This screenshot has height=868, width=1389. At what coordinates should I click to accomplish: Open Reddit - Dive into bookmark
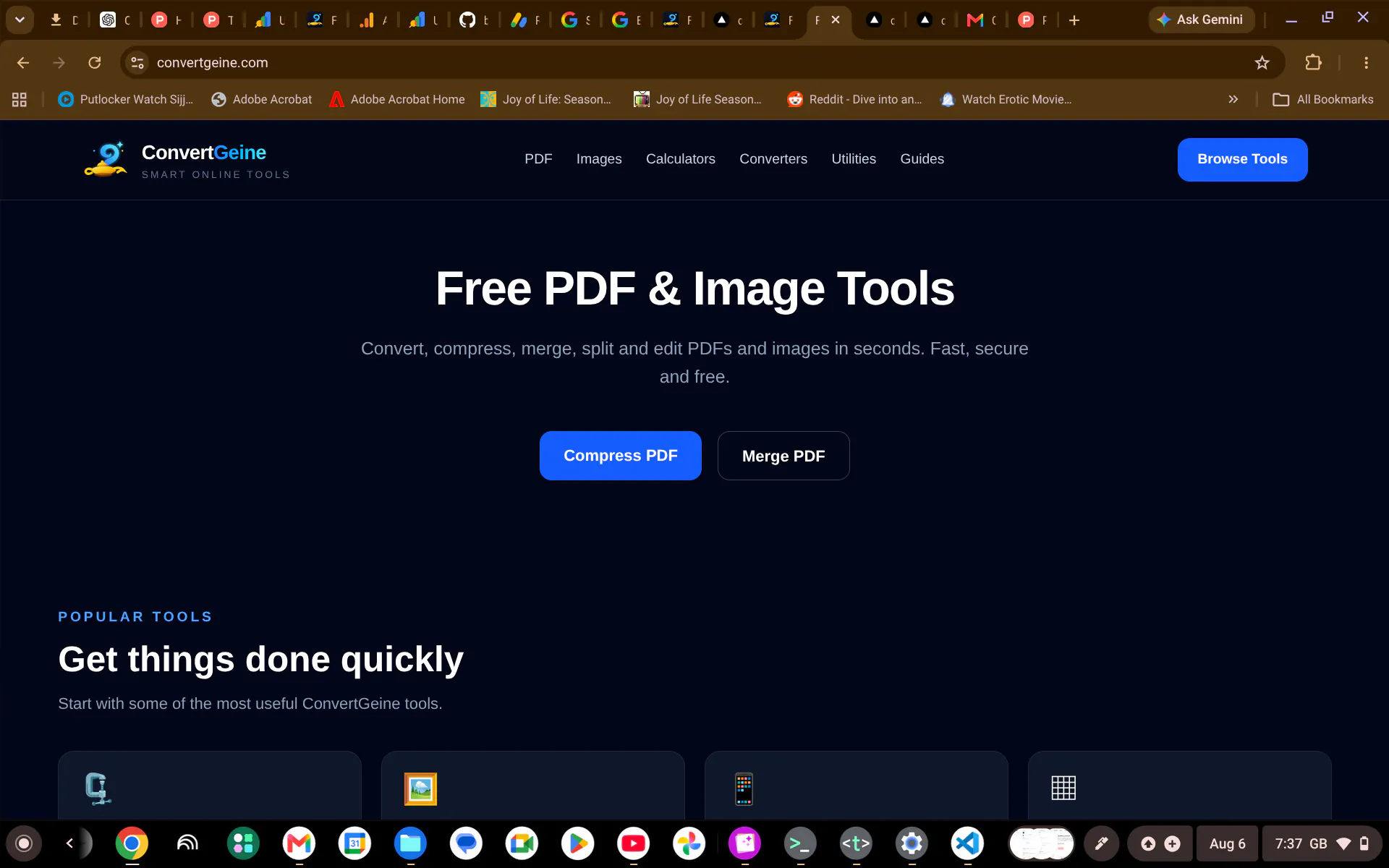tap(854, 100)
